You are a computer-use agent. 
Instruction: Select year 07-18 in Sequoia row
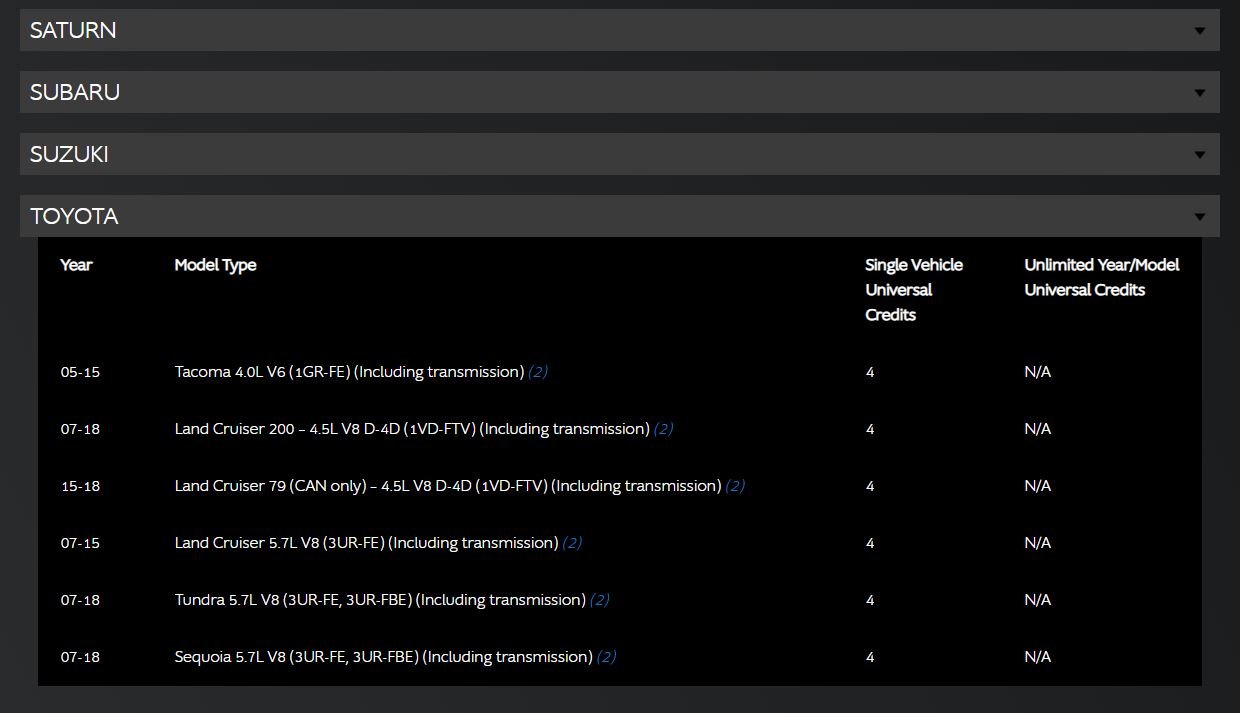(x=80, y=657)
